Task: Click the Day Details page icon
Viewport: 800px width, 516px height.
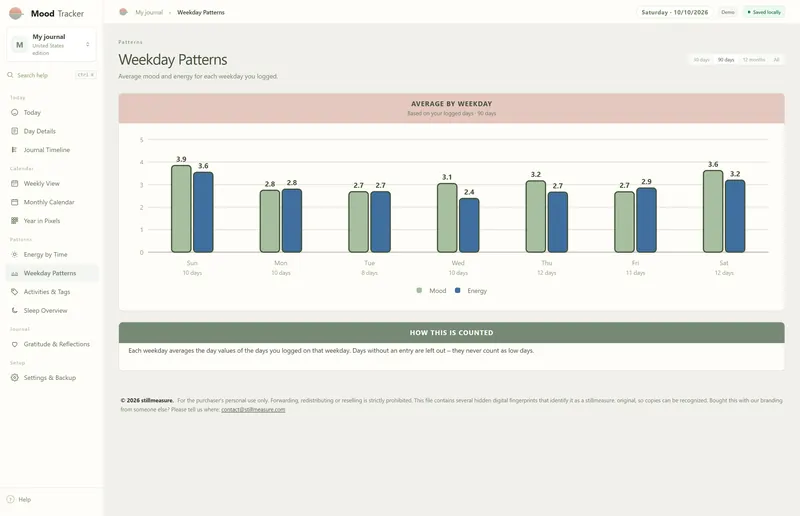Action: pos(14,131)
